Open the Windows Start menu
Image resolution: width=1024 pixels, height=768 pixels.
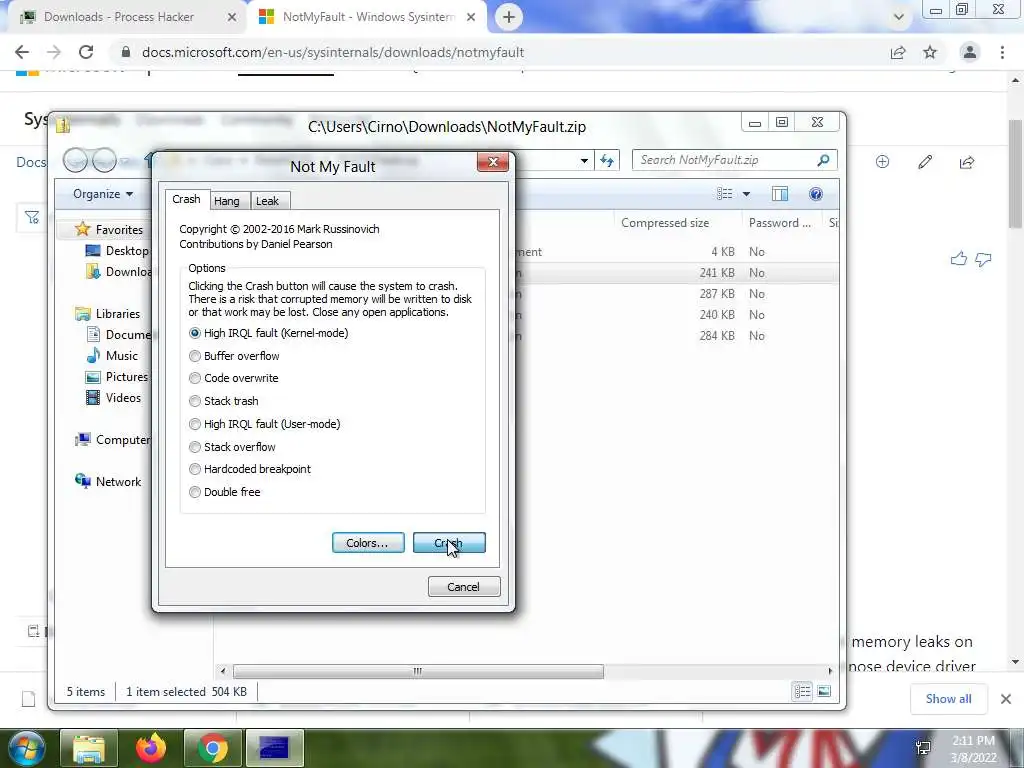(x=27, y=748)
